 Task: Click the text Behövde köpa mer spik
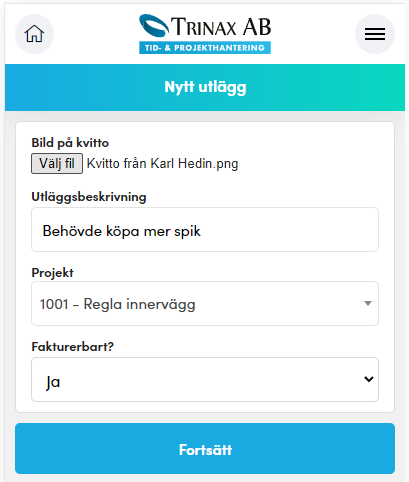pos(122,231)
